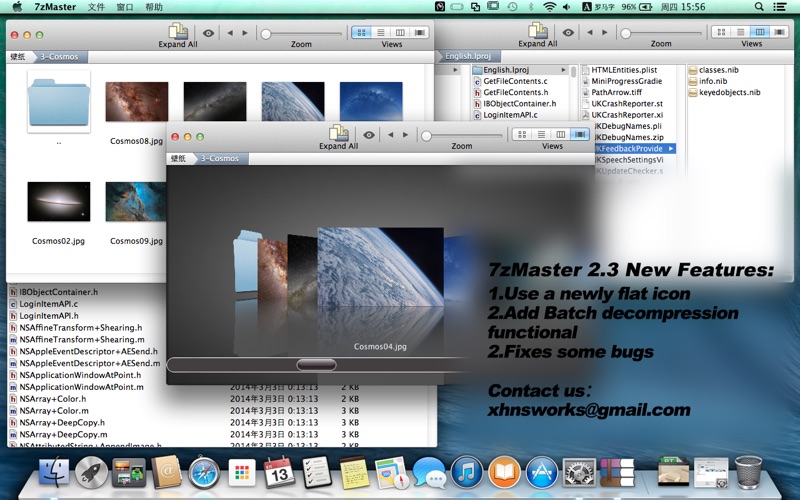
Task: Select the Cosmos08.jpg thumbnail
Action: pyautogui.click(x=137, y=102)
